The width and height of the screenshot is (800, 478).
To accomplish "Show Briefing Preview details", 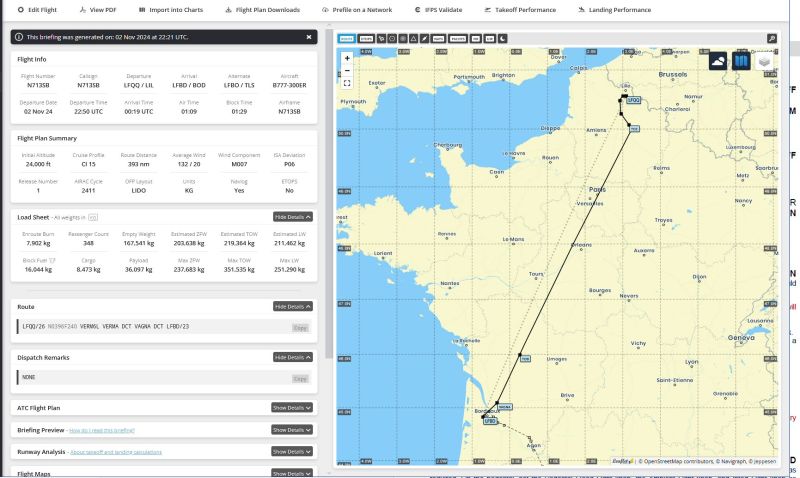I will click(x=291, y=430).
